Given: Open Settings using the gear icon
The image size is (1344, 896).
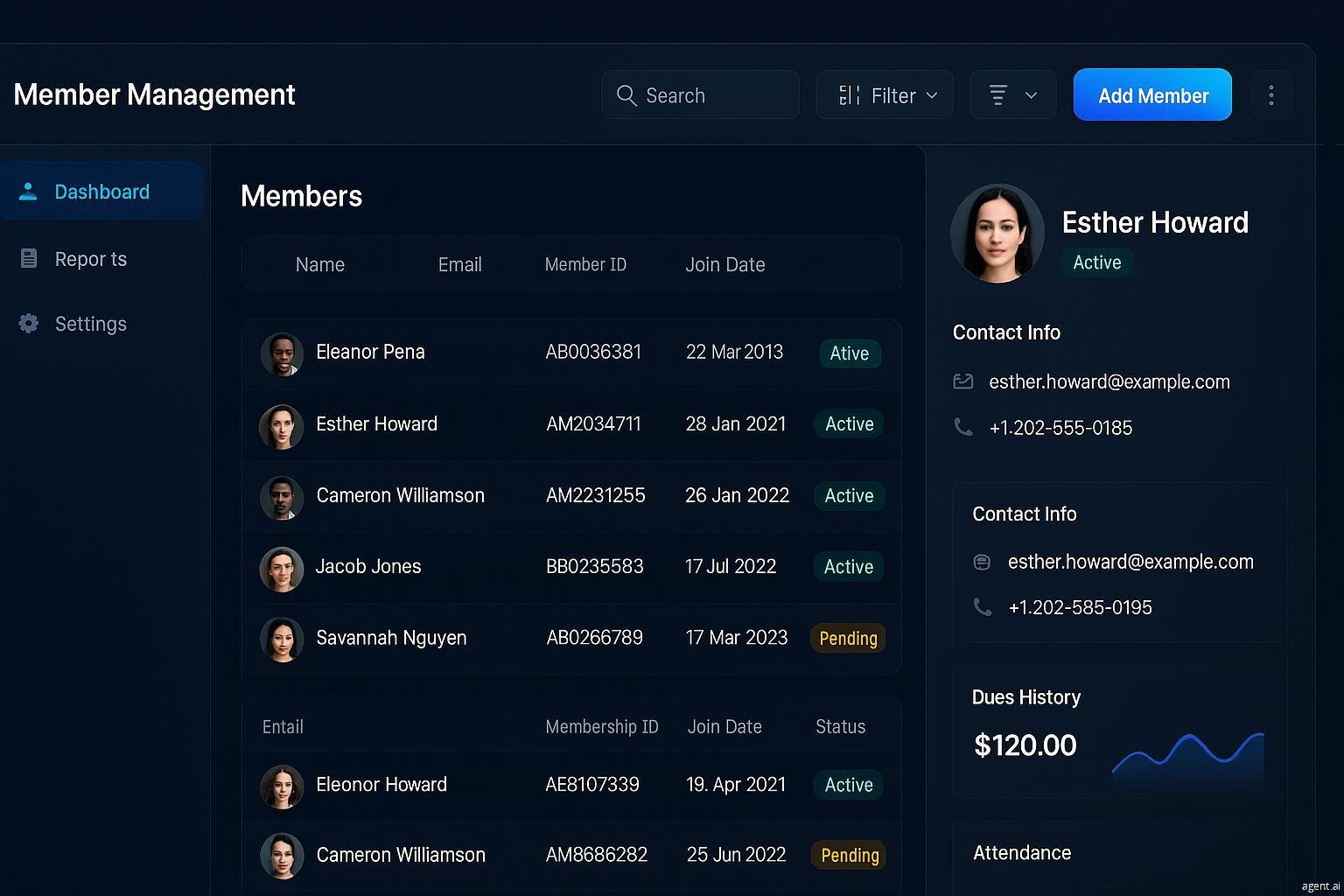Looking at the screenshot, I should pyautogui.click(x=29, y=323).
